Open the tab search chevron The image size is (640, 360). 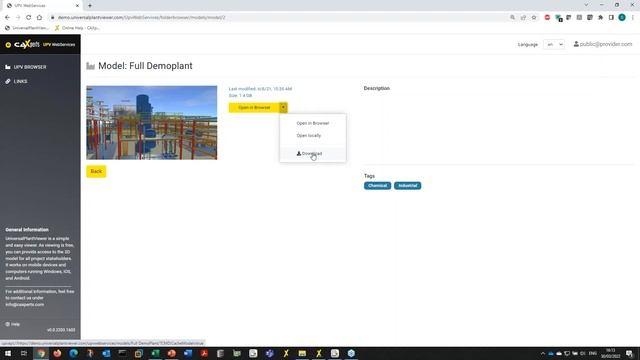[586, 5]
